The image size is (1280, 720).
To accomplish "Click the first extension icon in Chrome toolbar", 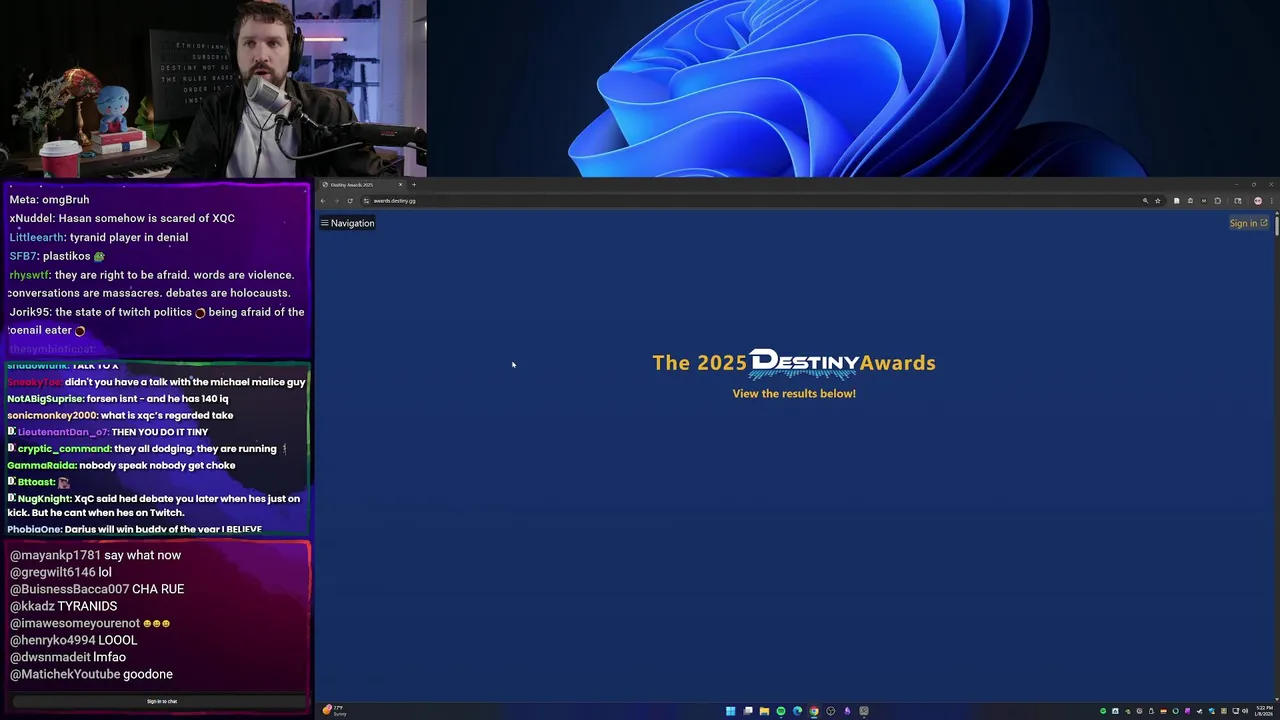I will click(x=1177, y=201).
